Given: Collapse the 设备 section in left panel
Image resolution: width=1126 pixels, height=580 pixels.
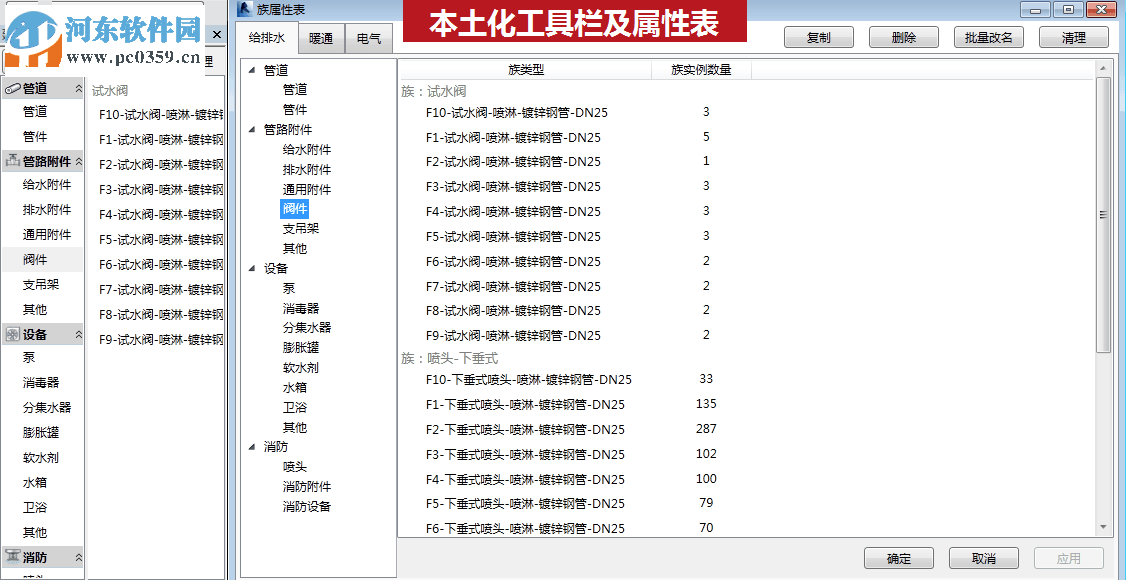Looking at the screenshot, I should (x=78, y=335).
